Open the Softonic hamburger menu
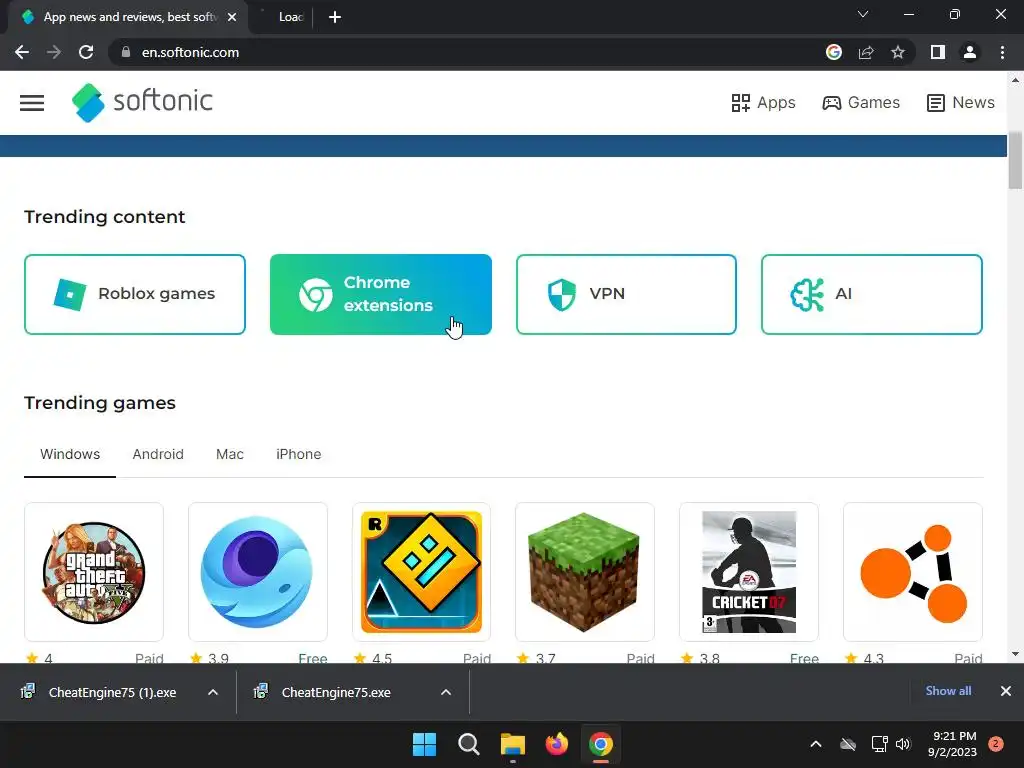The height and width of the screenshot is (768, 1024). point(31,103)
